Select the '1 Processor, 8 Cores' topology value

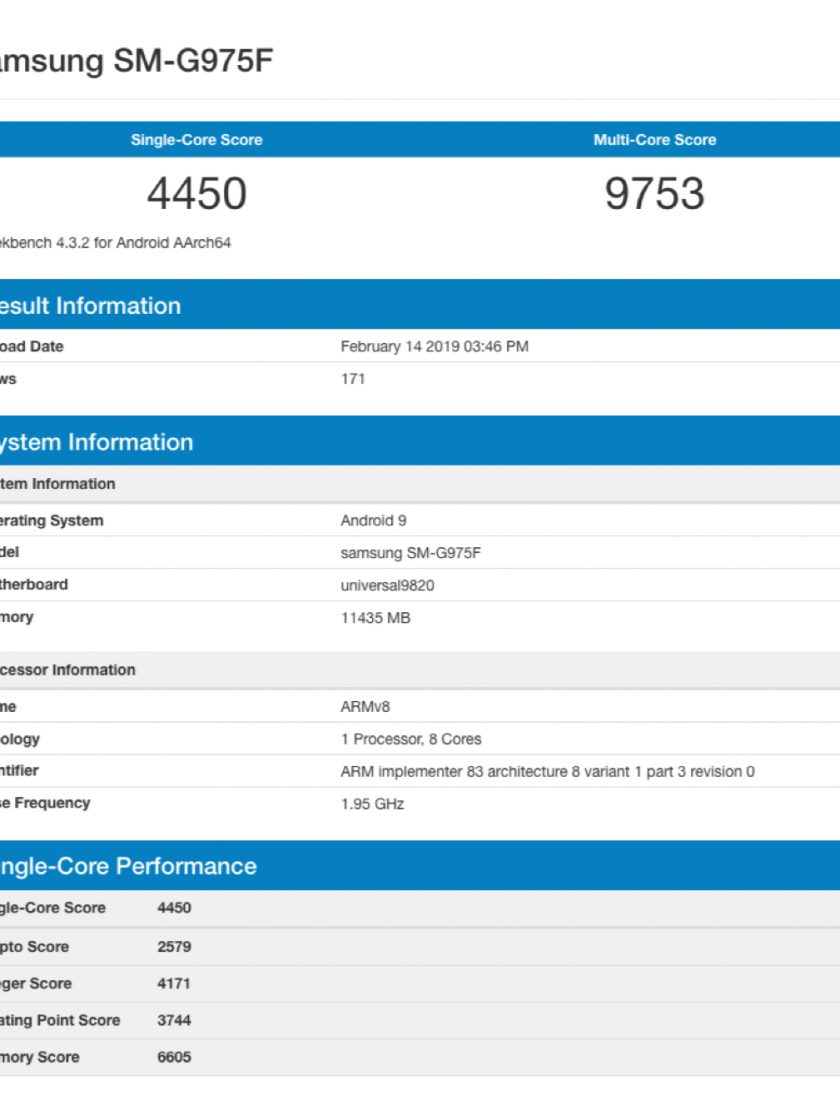tap(410, 739)
